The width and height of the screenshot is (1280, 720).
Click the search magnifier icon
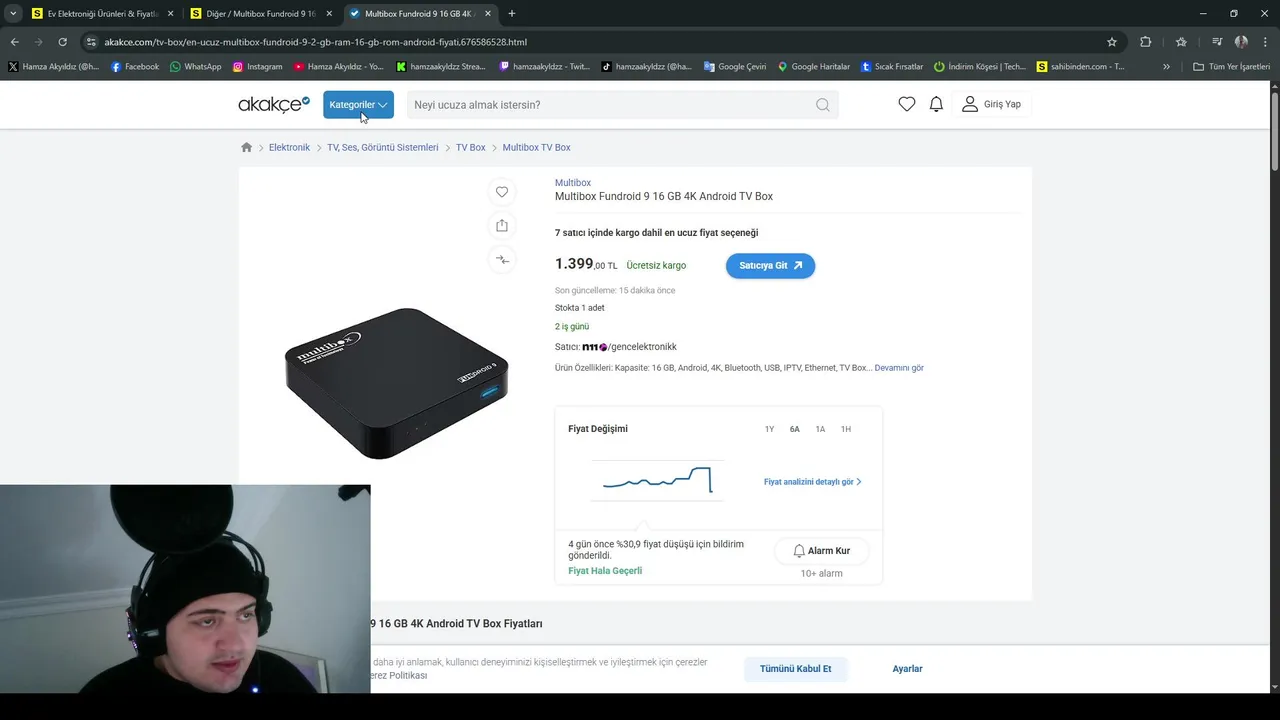coord(822,105)
